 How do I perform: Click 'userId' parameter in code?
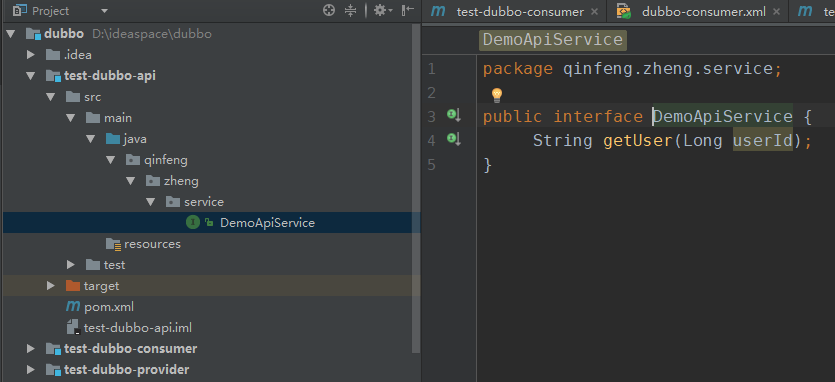(x=763, y=141)
